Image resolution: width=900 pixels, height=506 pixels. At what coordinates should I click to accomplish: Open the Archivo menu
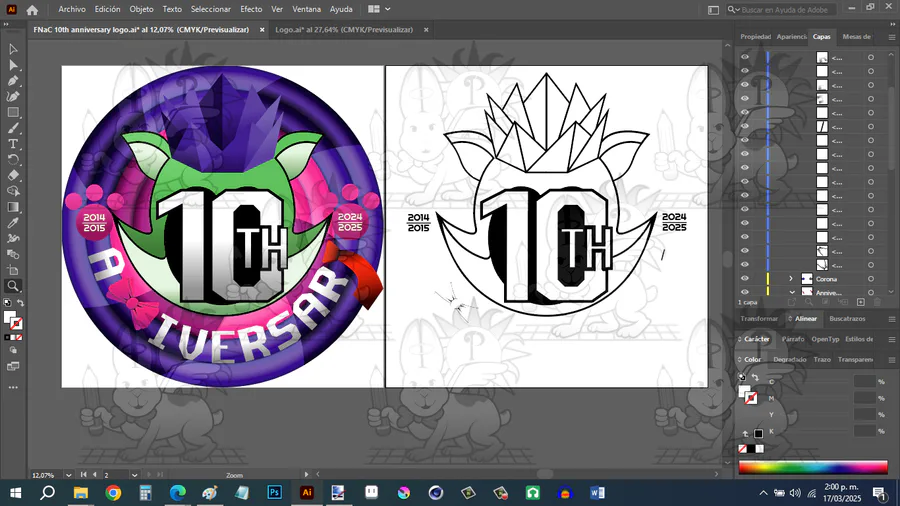tap(72, 9)
